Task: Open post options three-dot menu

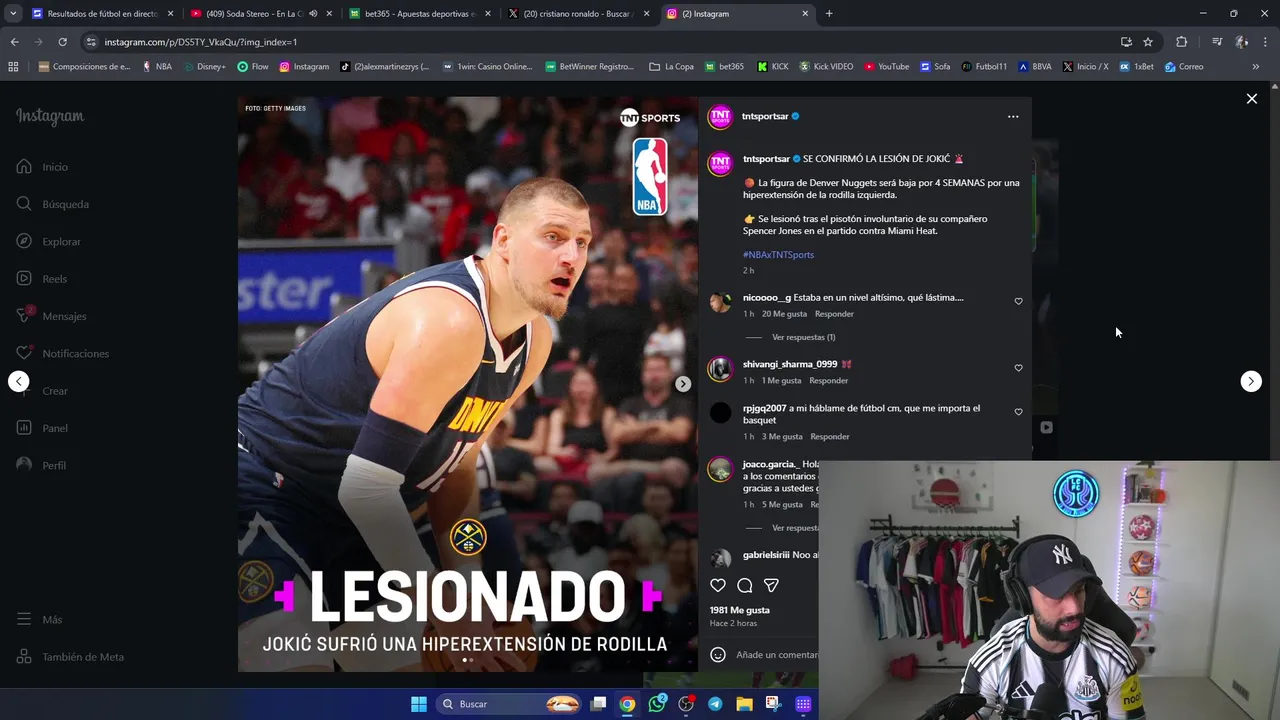Action: pyautogui.click(x=1013, y=116)
